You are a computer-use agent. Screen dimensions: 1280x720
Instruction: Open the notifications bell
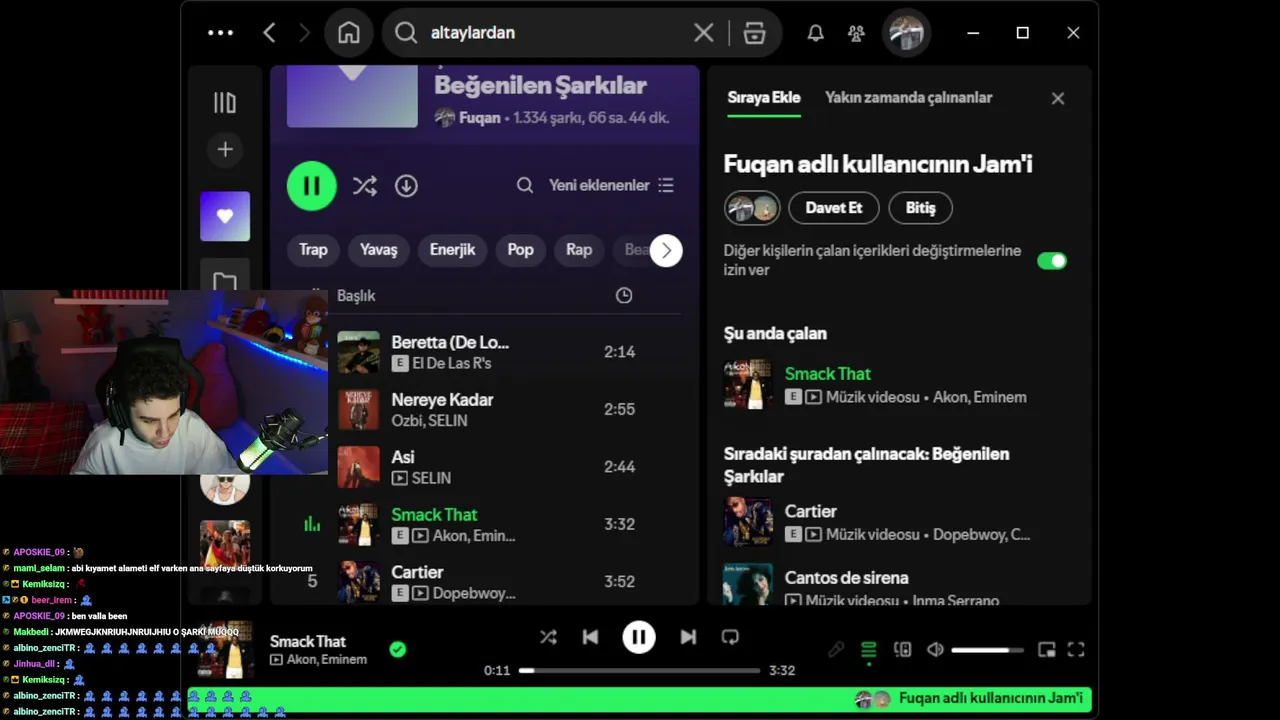(x=816, y=33)
